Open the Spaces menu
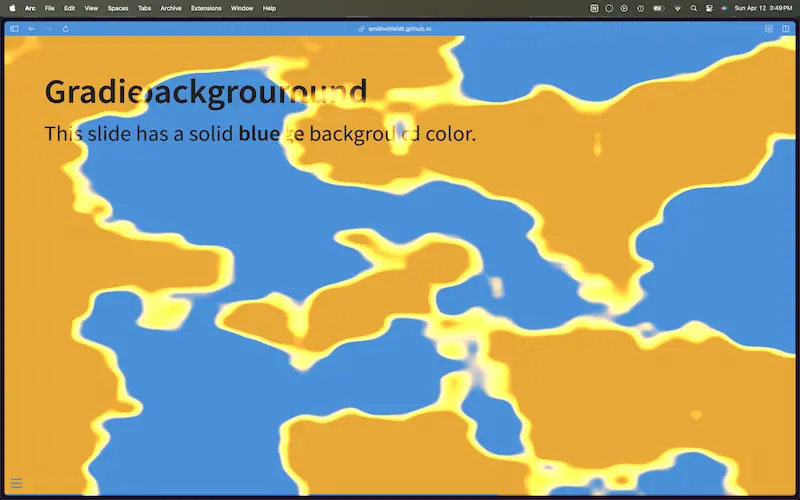 coord(118,8)
